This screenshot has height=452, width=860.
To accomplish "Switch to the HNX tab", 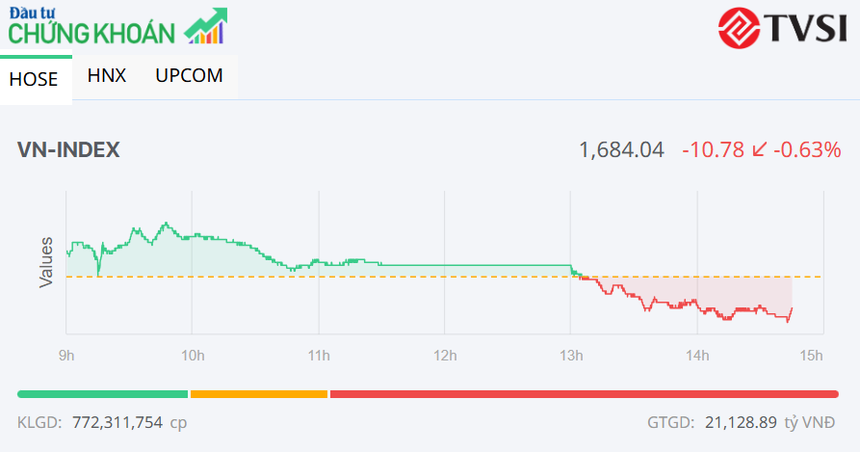I will pos(106,75).
